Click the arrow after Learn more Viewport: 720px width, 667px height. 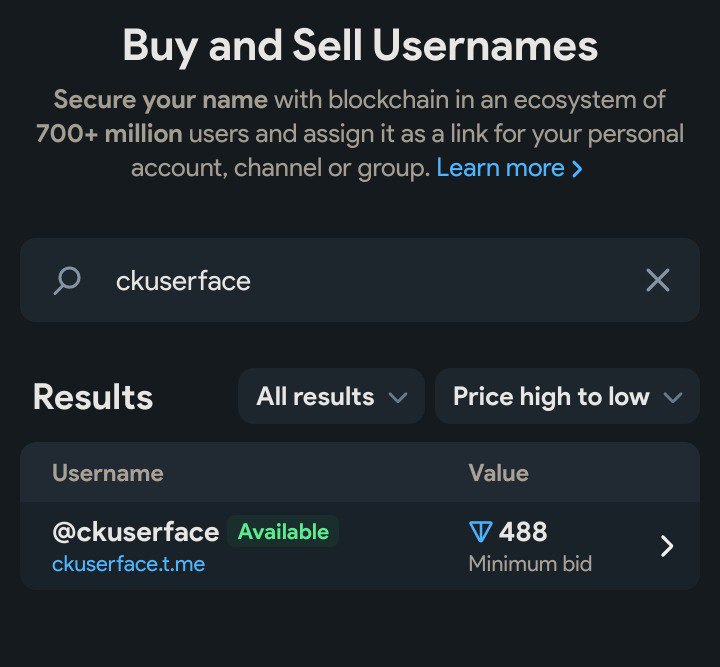[577, 169]
